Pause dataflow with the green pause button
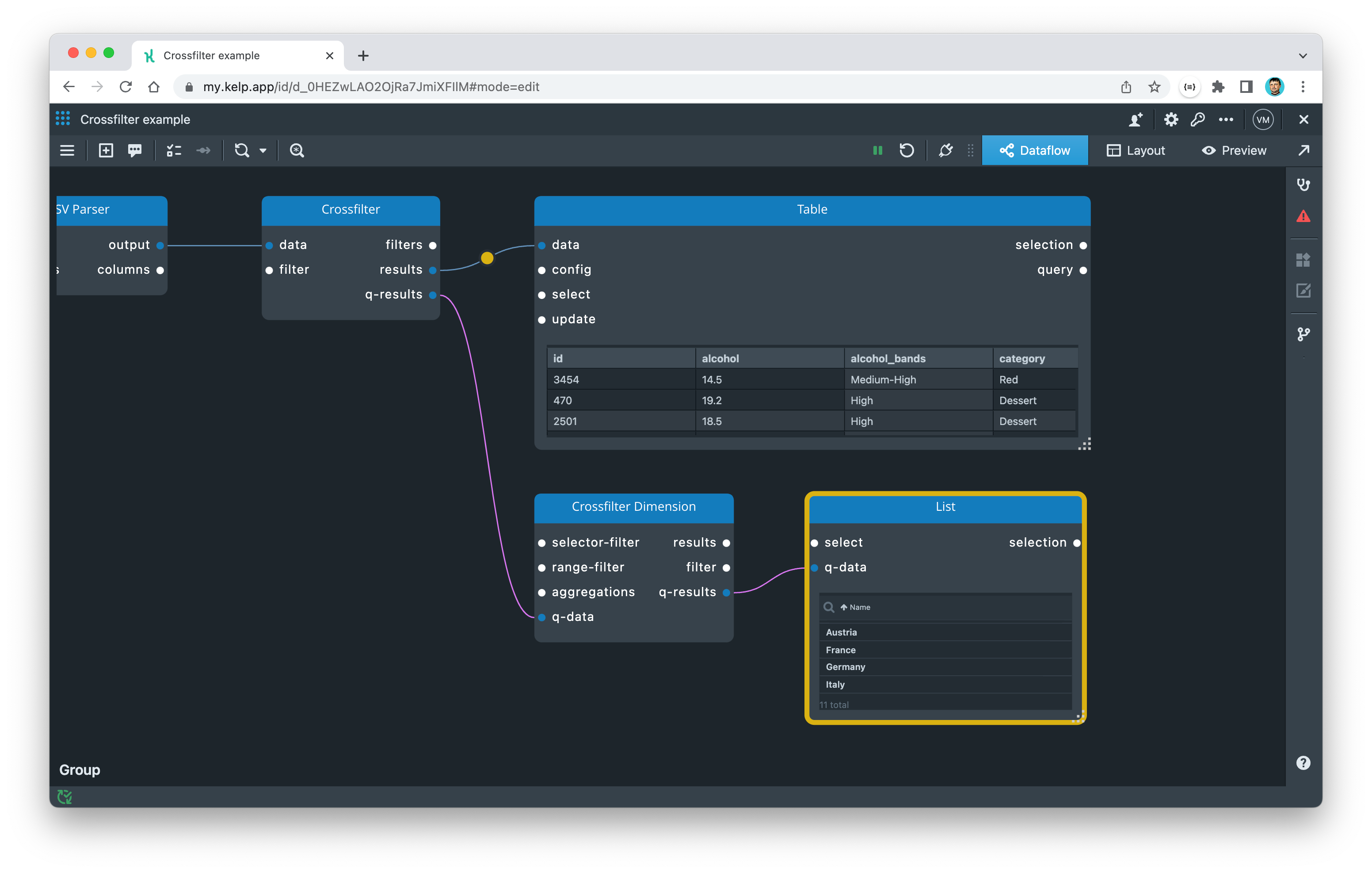Viewport: 1372px width, 873px height. pos(877,150)
